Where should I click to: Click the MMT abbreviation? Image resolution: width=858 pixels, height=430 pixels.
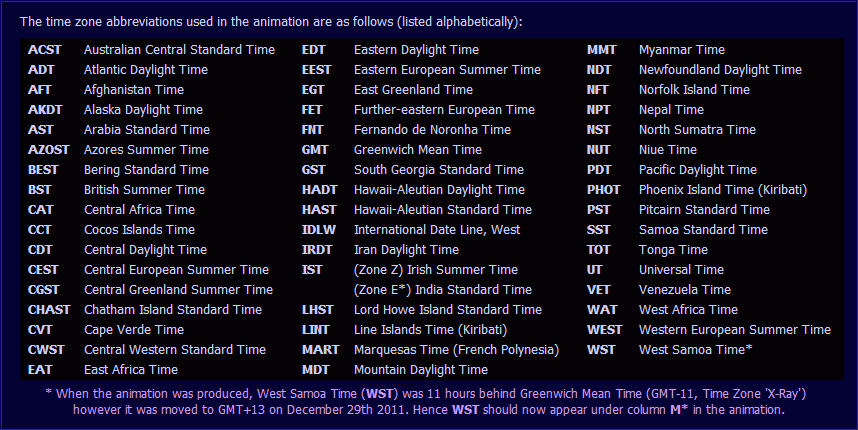602,50
